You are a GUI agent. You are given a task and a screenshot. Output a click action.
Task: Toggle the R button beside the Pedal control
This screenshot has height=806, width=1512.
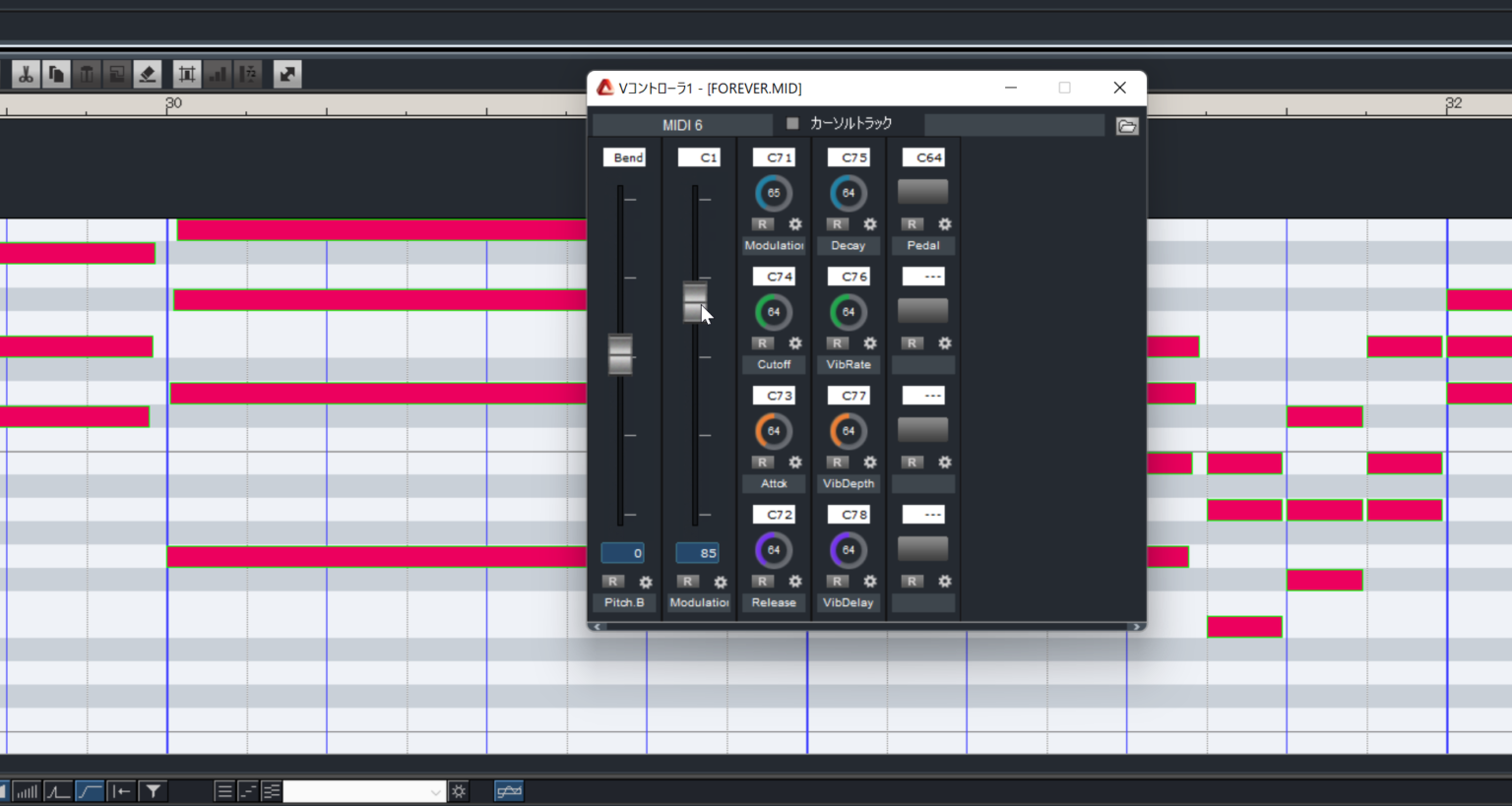click(x=911, y=224)
